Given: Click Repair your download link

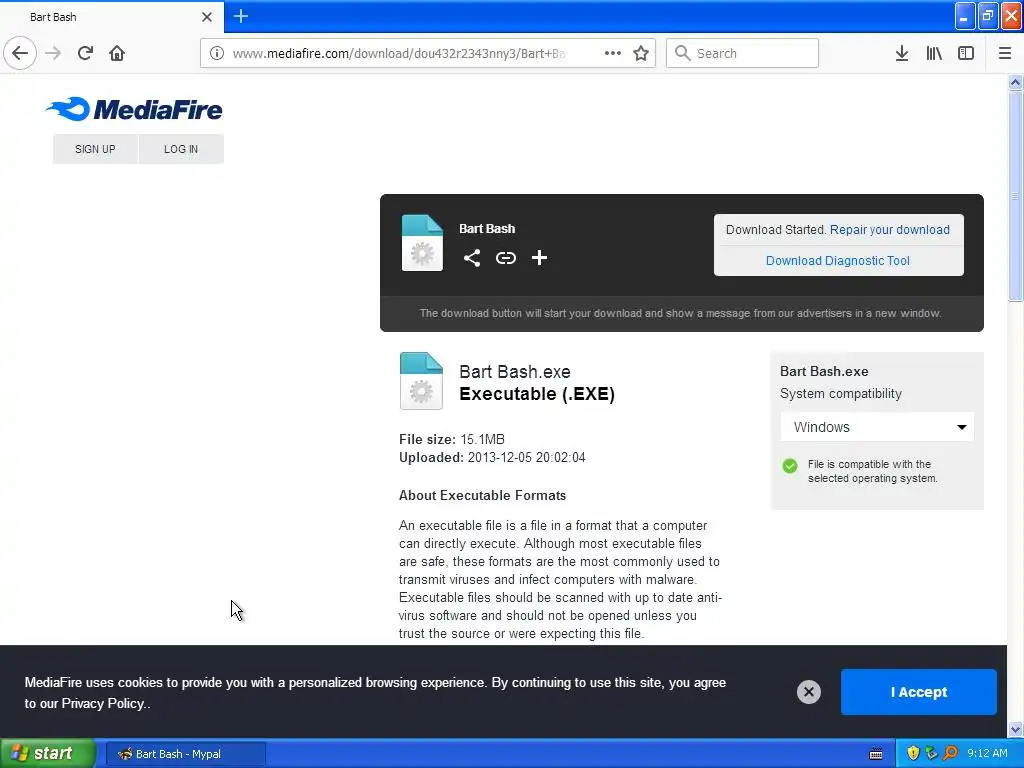Looking at the screenshot, I should coord(889,230).
